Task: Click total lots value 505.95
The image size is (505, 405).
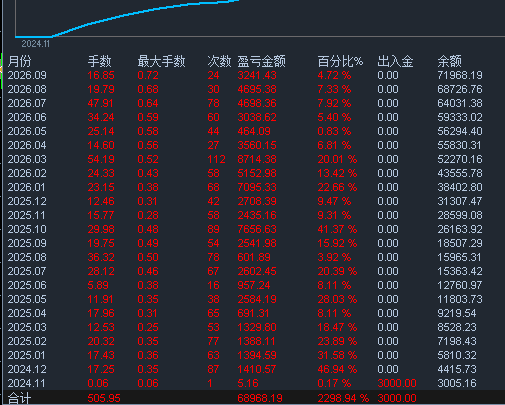Action: (104, 398)
